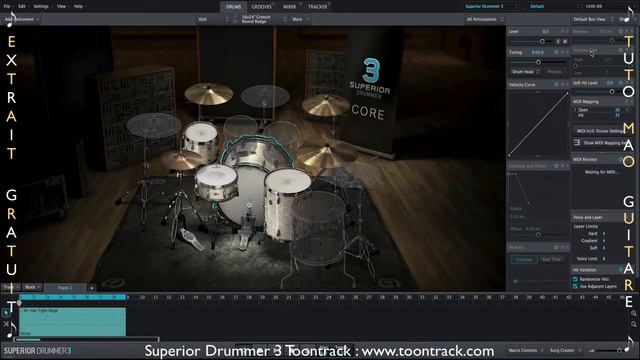Adjust the Offset slider knob
The height and width of the screenshot is (360, 640).
(x=538, y=235)
